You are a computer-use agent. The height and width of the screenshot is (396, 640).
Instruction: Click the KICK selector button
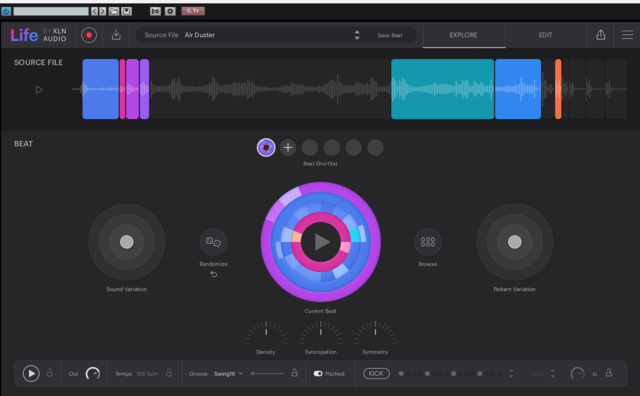[376, 374]
